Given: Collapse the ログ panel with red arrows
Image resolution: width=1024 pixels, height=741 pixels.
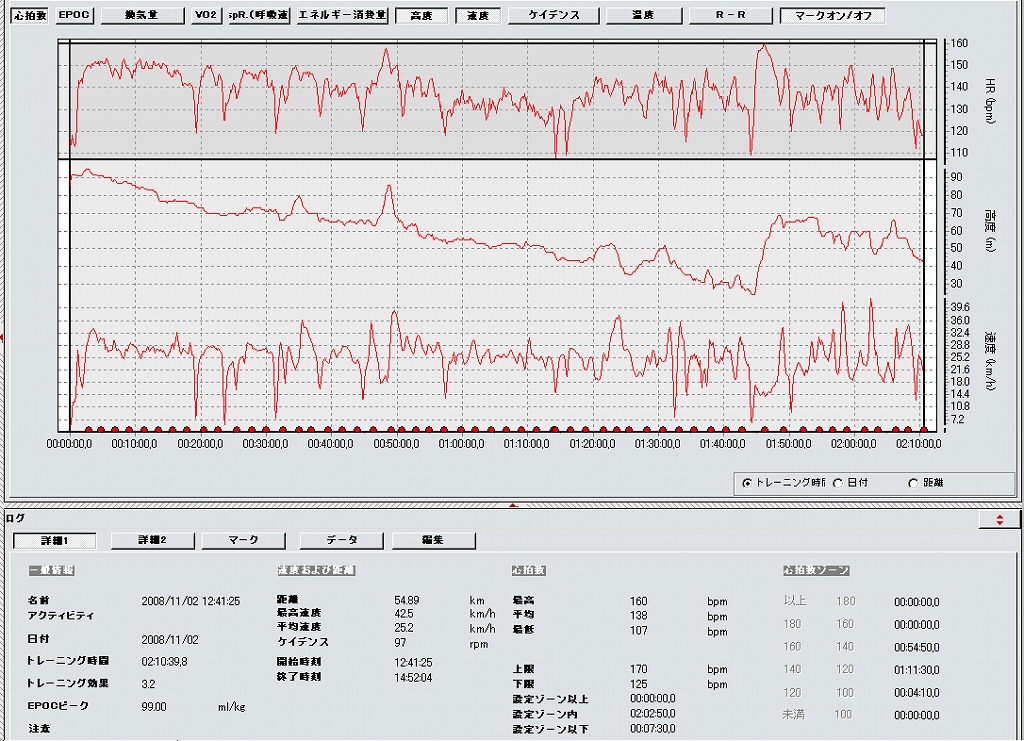Looking at the screenshot, I should 999,520.
